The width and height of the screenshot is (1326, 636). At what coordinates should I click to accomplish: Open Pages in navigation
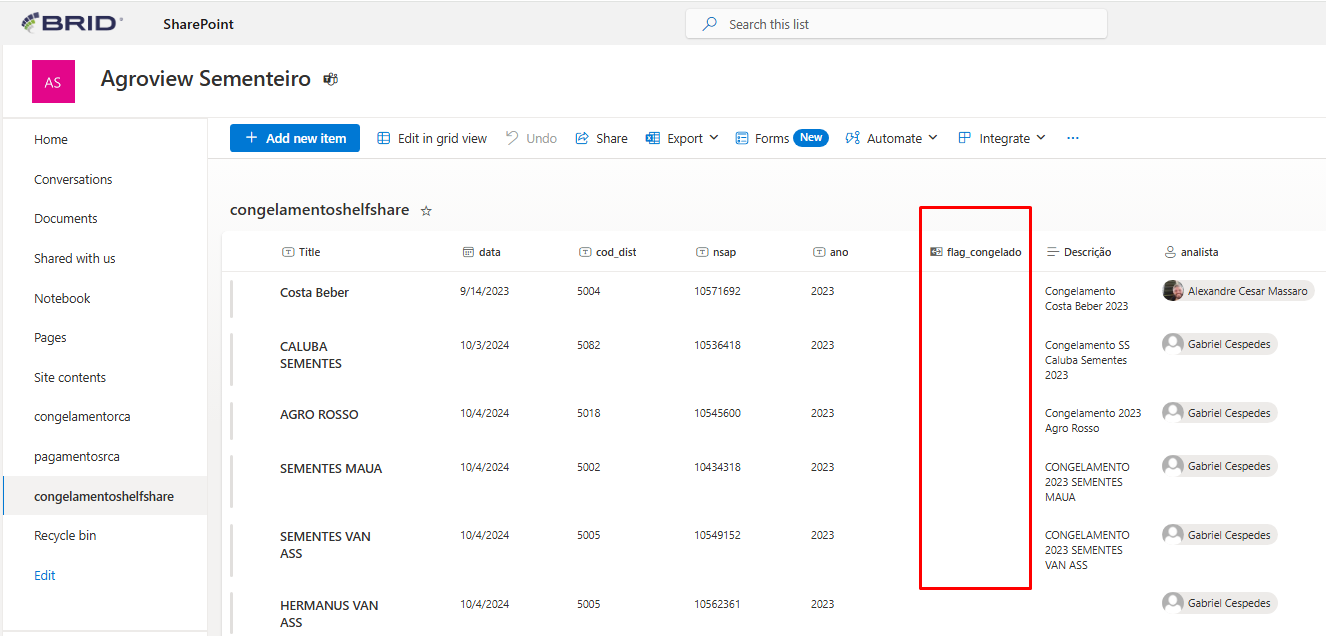50,338
